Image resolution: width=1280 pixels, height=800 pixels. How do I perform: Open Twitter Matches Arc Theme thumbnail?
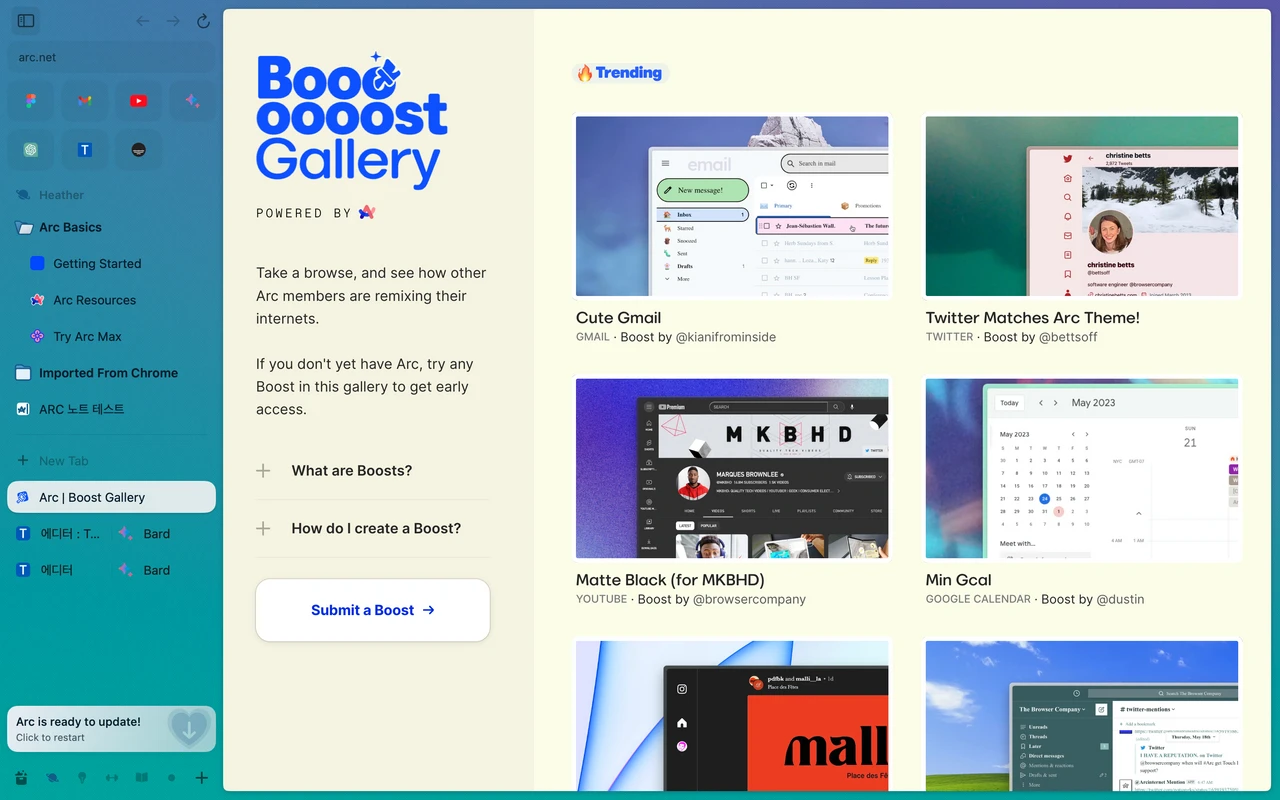coord(1082,206)
